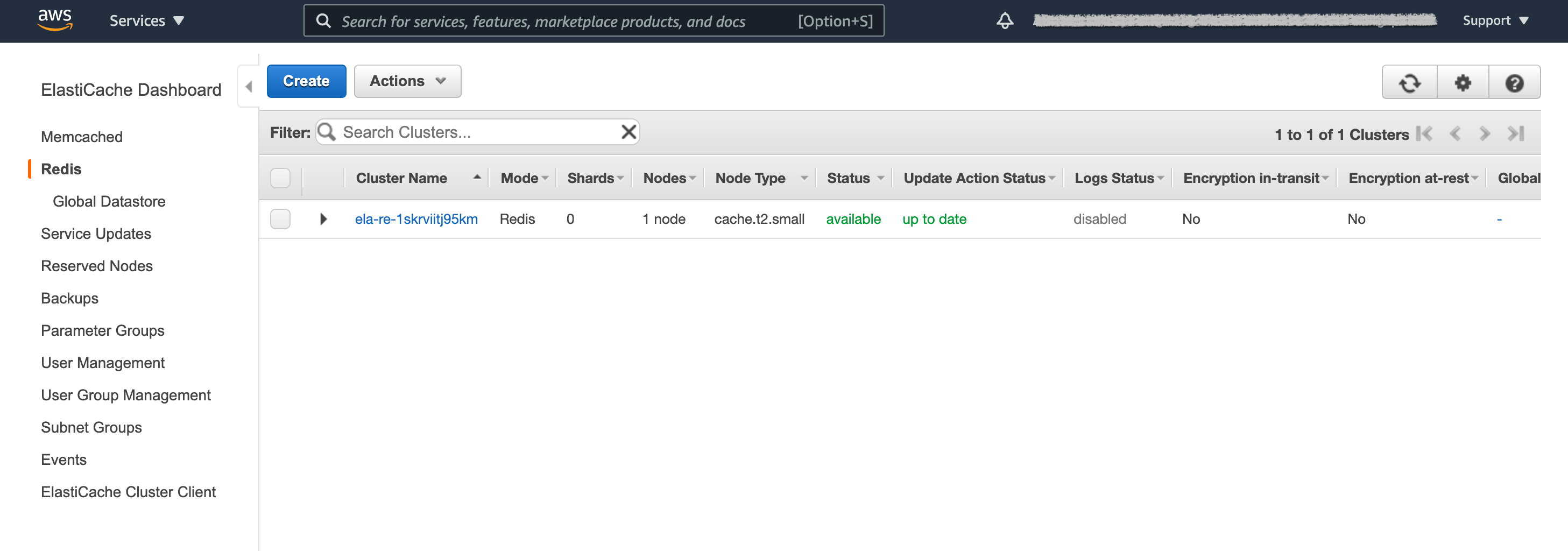Viewport: 1568px width, 551px height.
Task: Open the Actions dropdown
Action: click(x=407, y=81)
